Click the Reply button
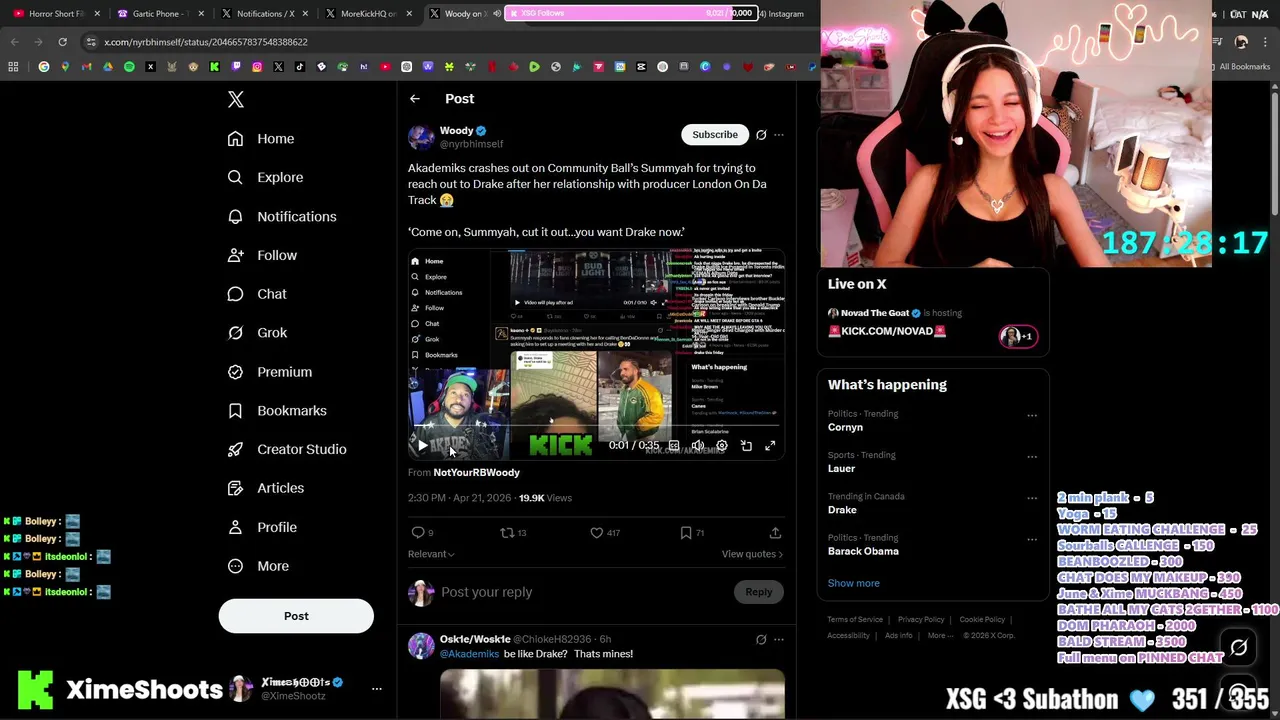Screen dimensions: 1280x720 tap(758, 592)
